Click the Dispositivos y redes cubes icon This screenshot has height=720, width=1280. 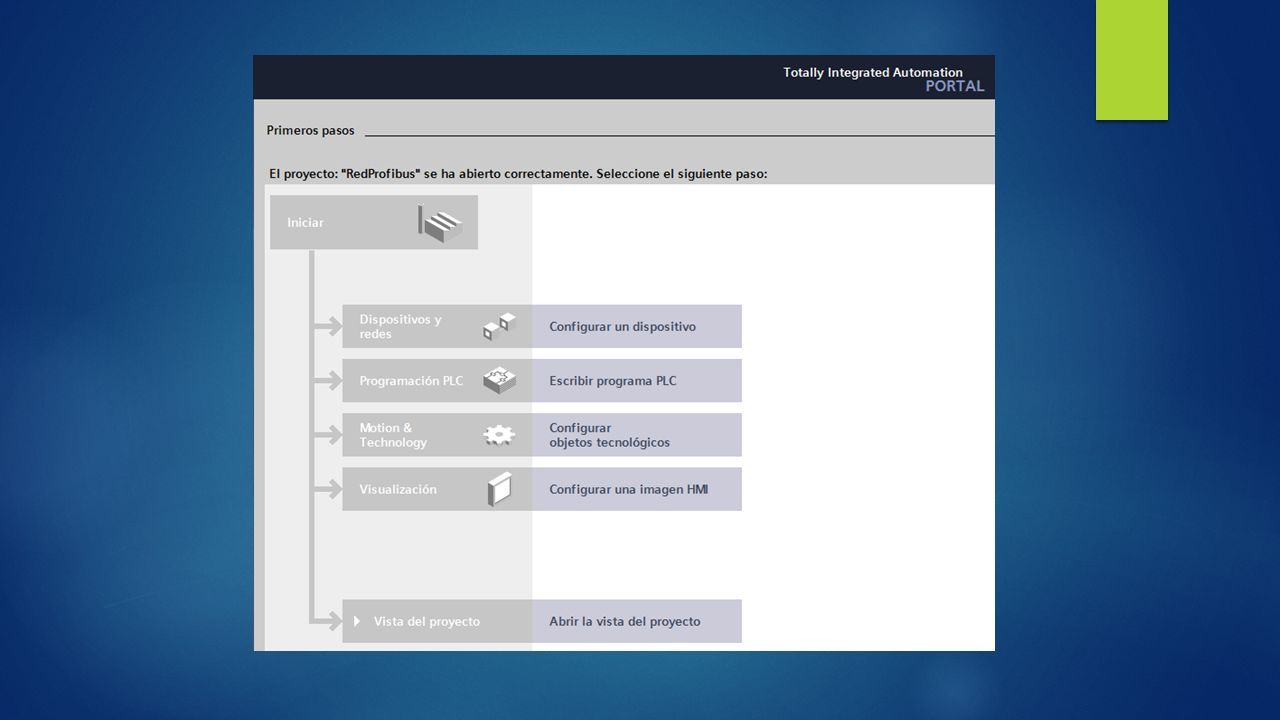click(x=499, y=326)
